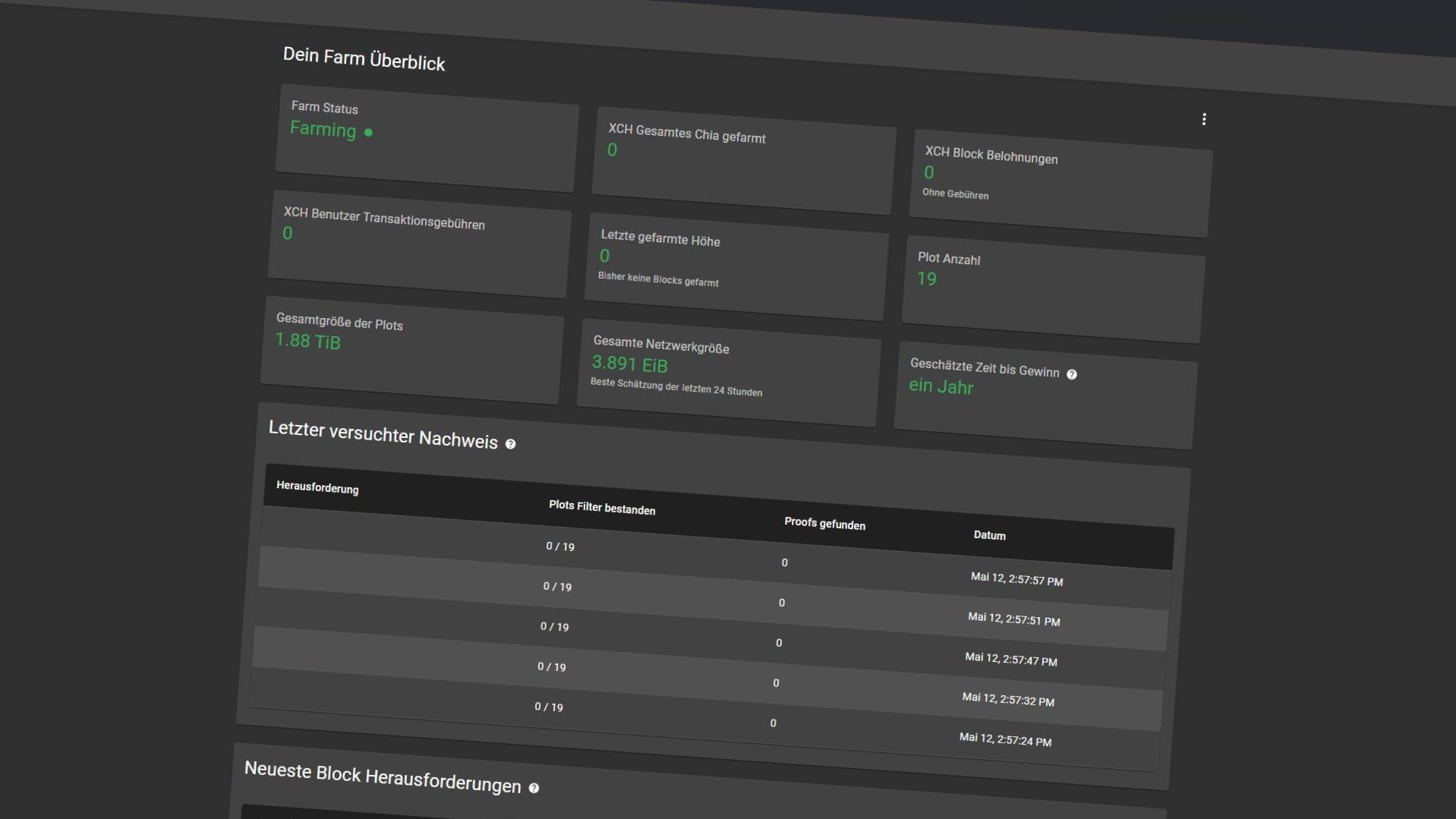This screenshot has width=1456, height=819.
Task: Click the Herausforderung column header
Action: tap(317, 487)
